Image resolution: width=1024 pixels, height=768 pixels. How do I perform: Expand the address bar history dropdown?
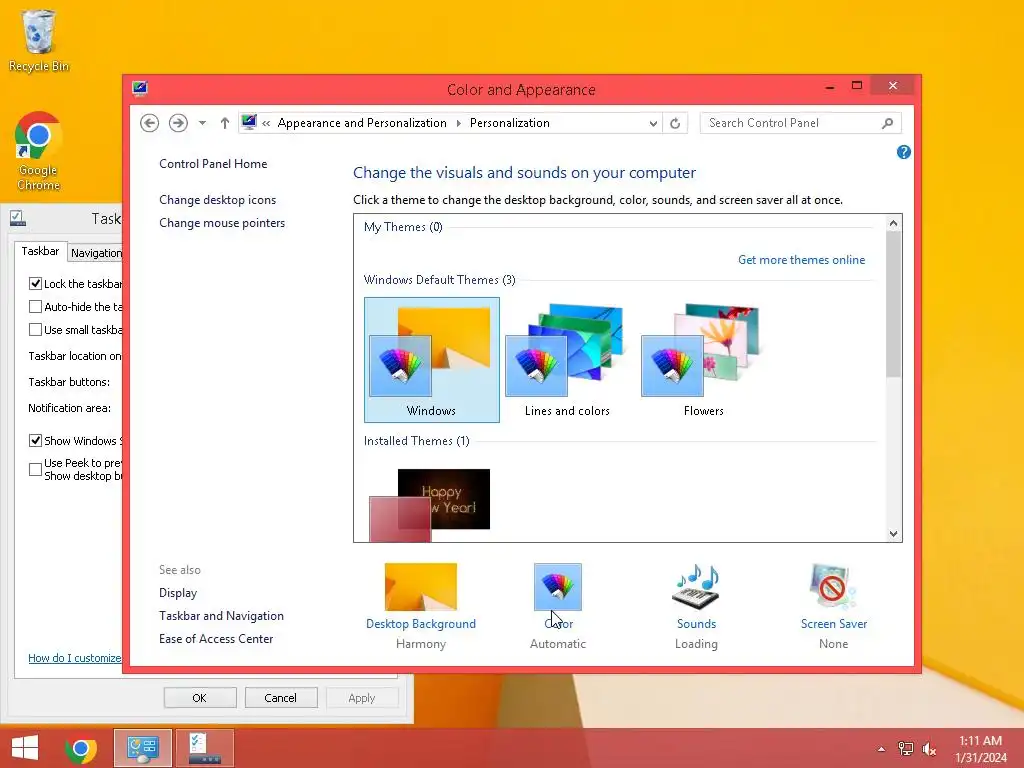[x=652, y=123]
